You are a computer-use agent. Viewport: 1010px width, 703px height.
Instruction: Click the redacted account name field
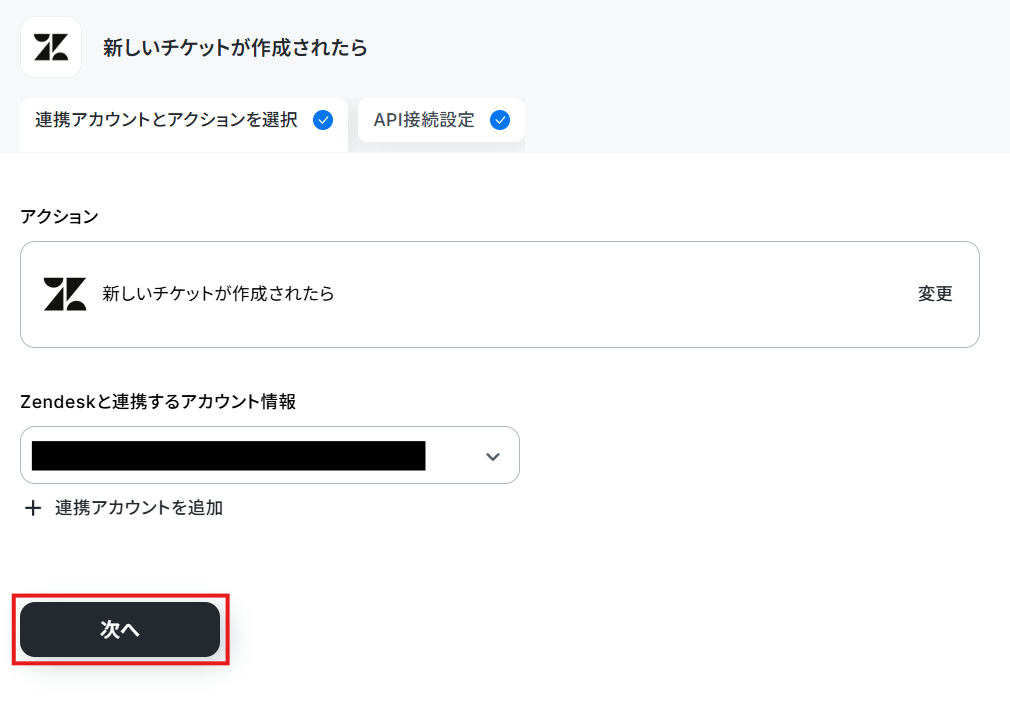[229, 456]
